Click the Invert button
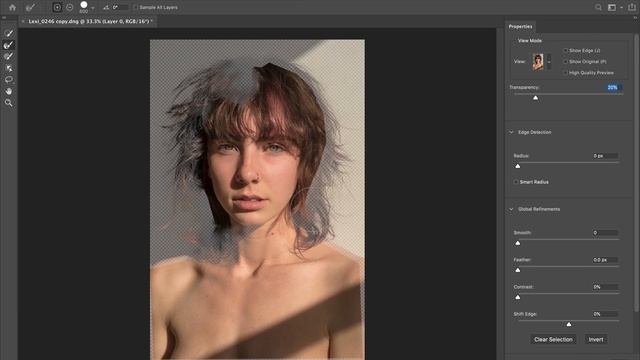The image size is (640, 360). tap(596, 340)
